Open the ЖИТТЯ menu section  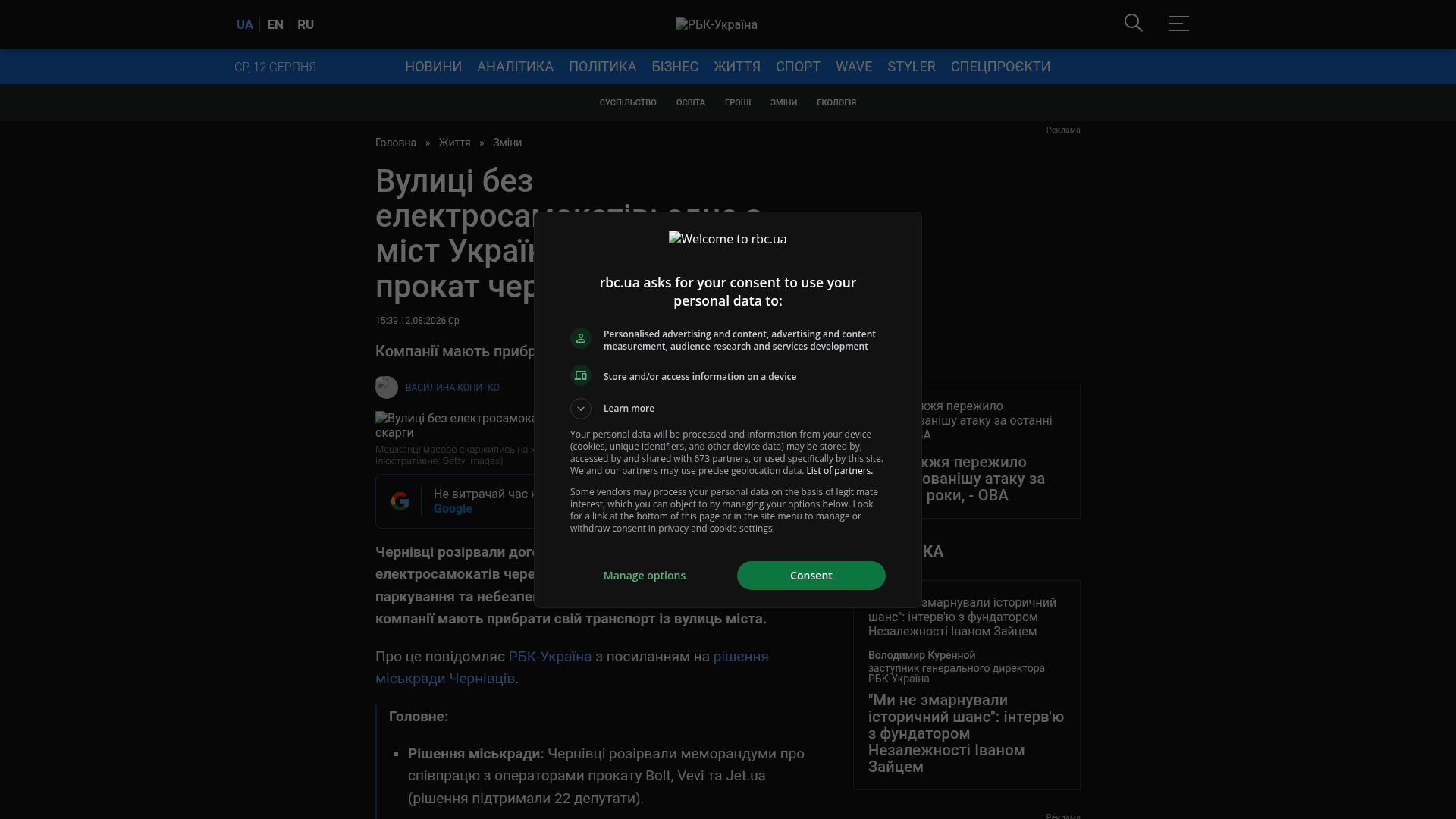(737, 67)
